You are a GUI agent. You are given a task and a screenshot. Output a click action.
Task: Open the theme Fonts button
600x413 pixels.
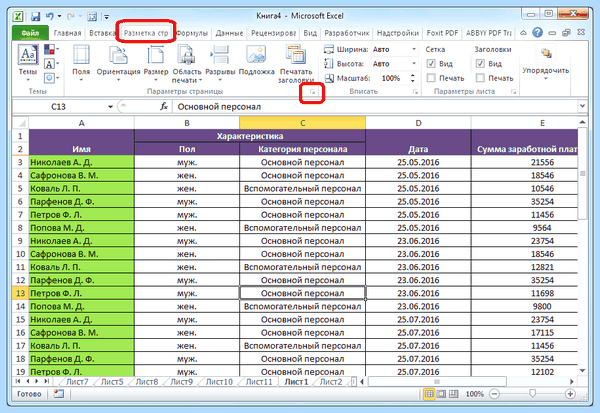click(51, 64)
